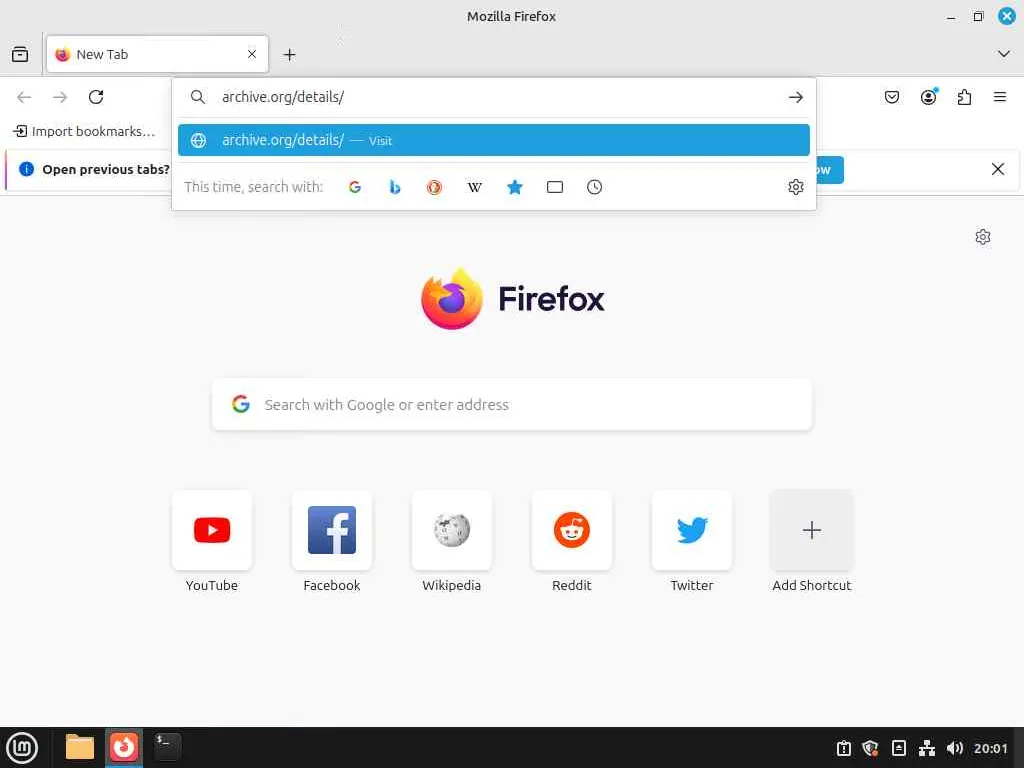Click the 20:01 clock
Viewport: 1024px width, 768px height.
click(x=990, y=748)
